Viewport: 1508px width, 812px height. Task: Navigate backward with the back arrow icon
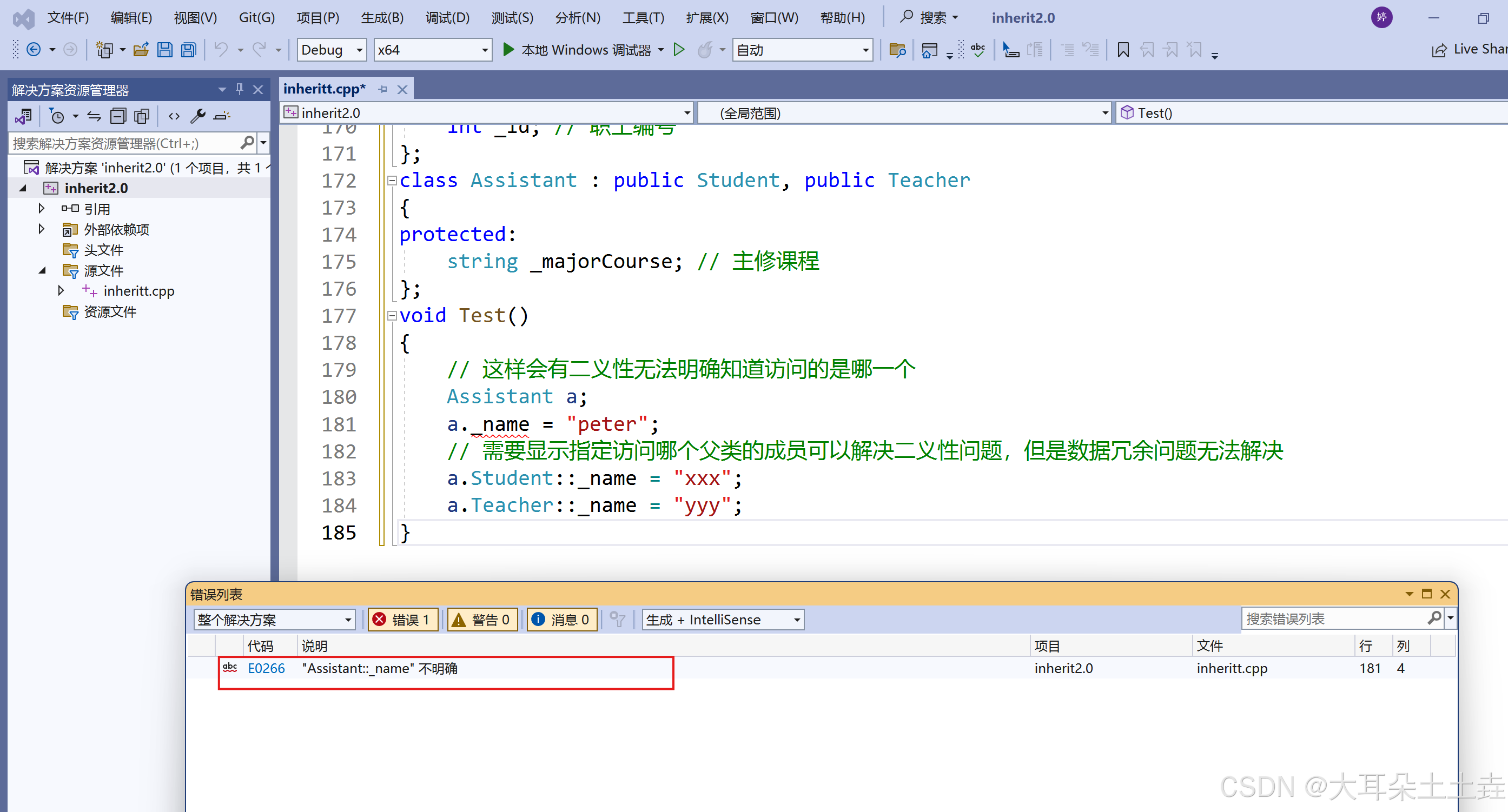coord(34,50)
